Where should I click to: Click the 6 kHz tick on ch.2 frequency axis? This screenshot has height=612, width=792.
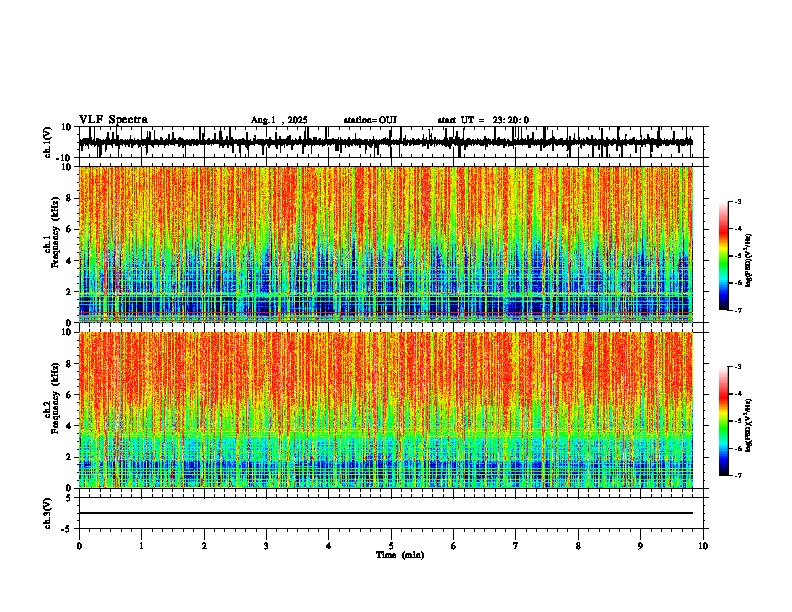[69, 395]
